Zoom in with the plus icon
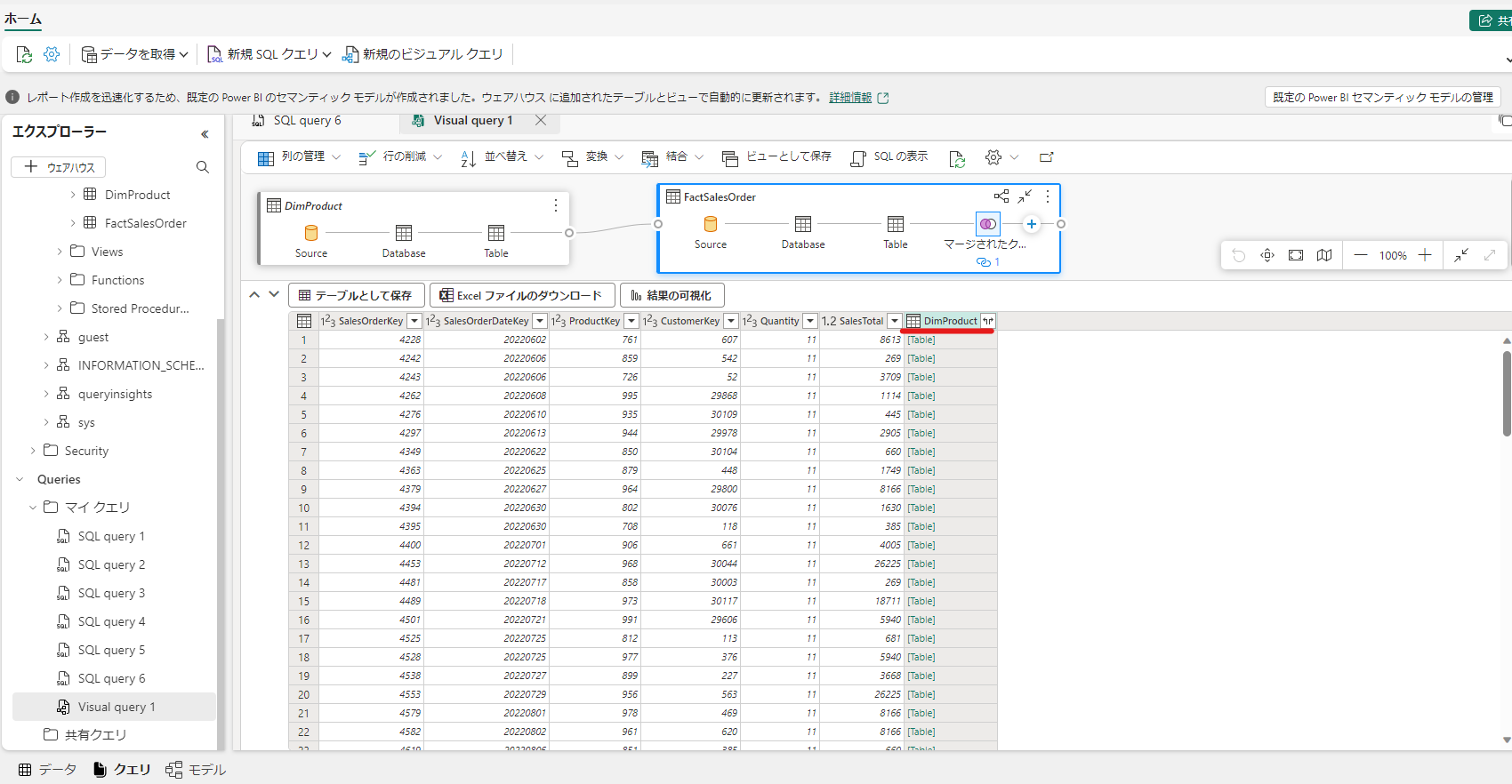 click(1425, 255)
